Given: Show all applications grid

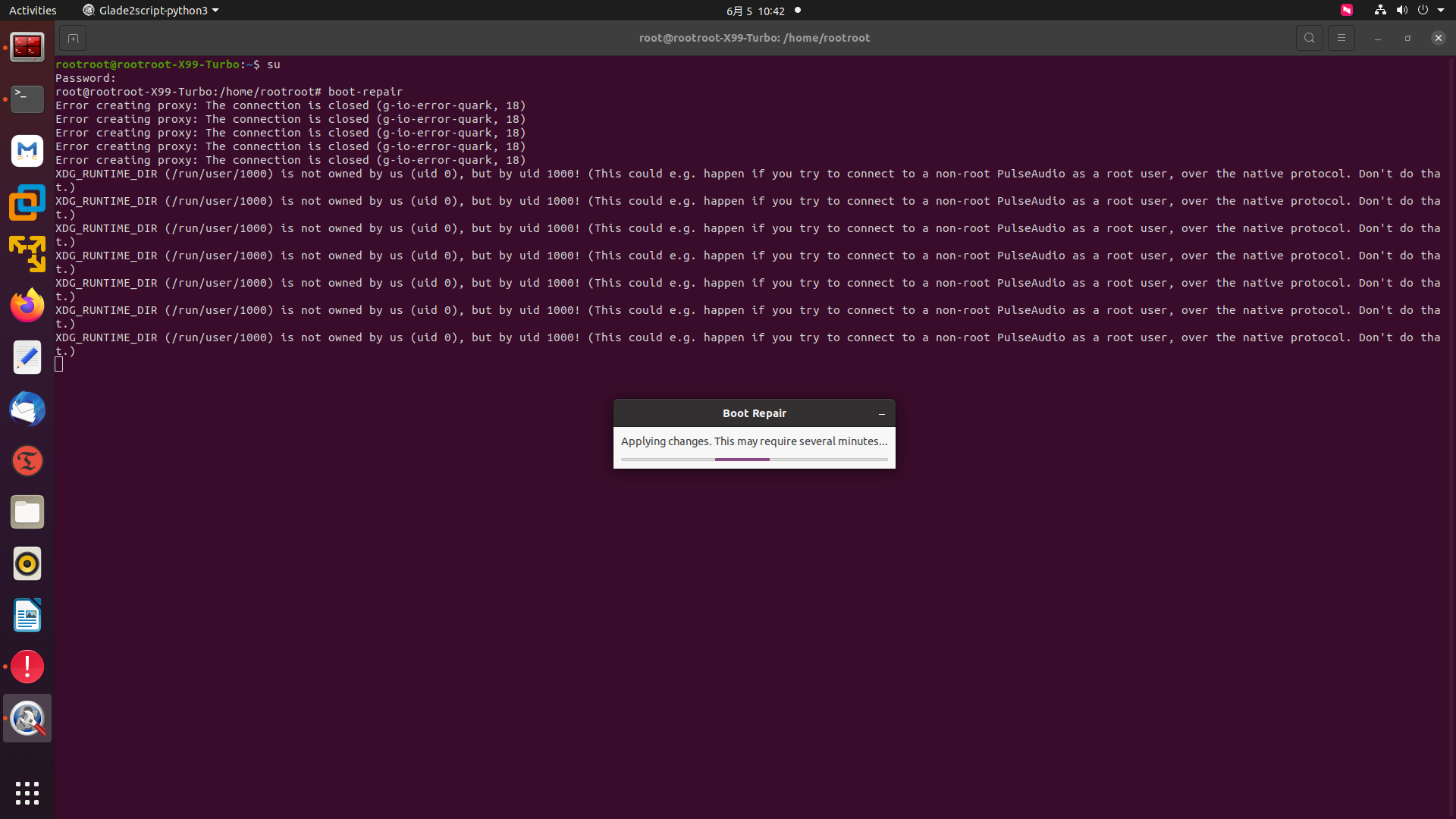Looking at the screenshot, I should [27, 793].
